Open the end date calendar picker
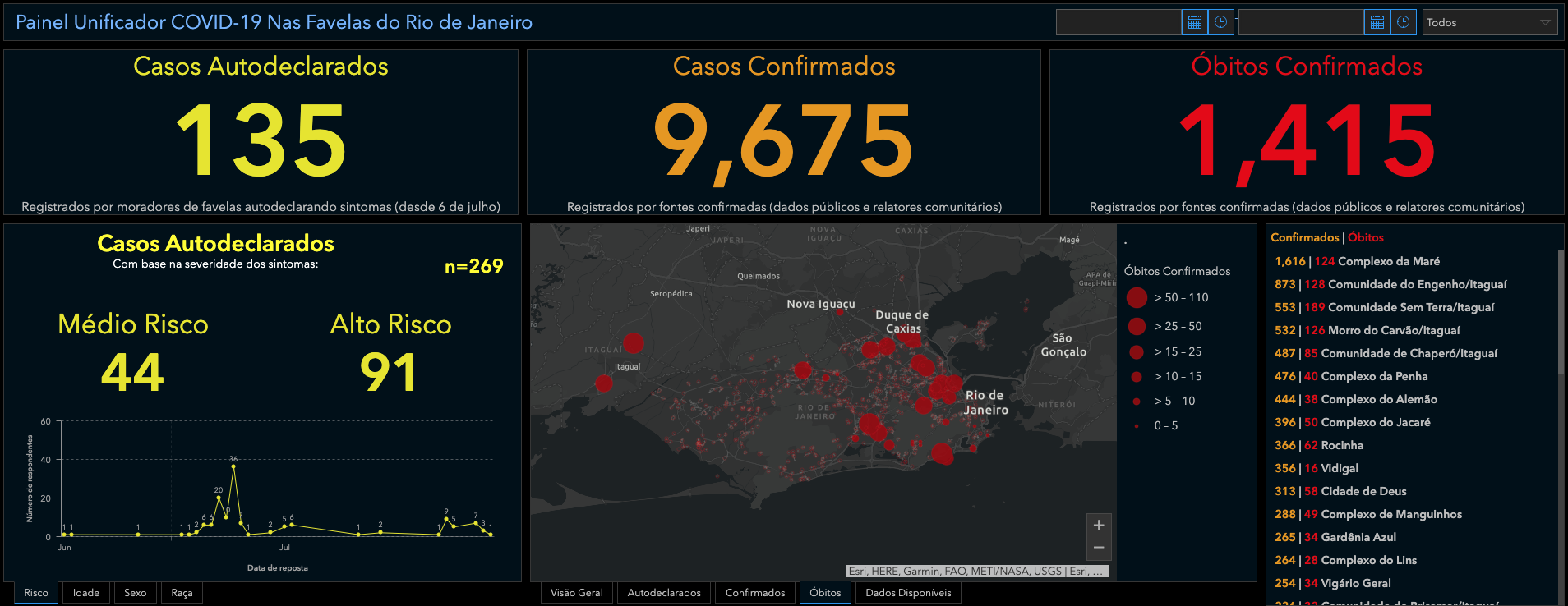This screenshot has height=606, width=1568. 1377,22
